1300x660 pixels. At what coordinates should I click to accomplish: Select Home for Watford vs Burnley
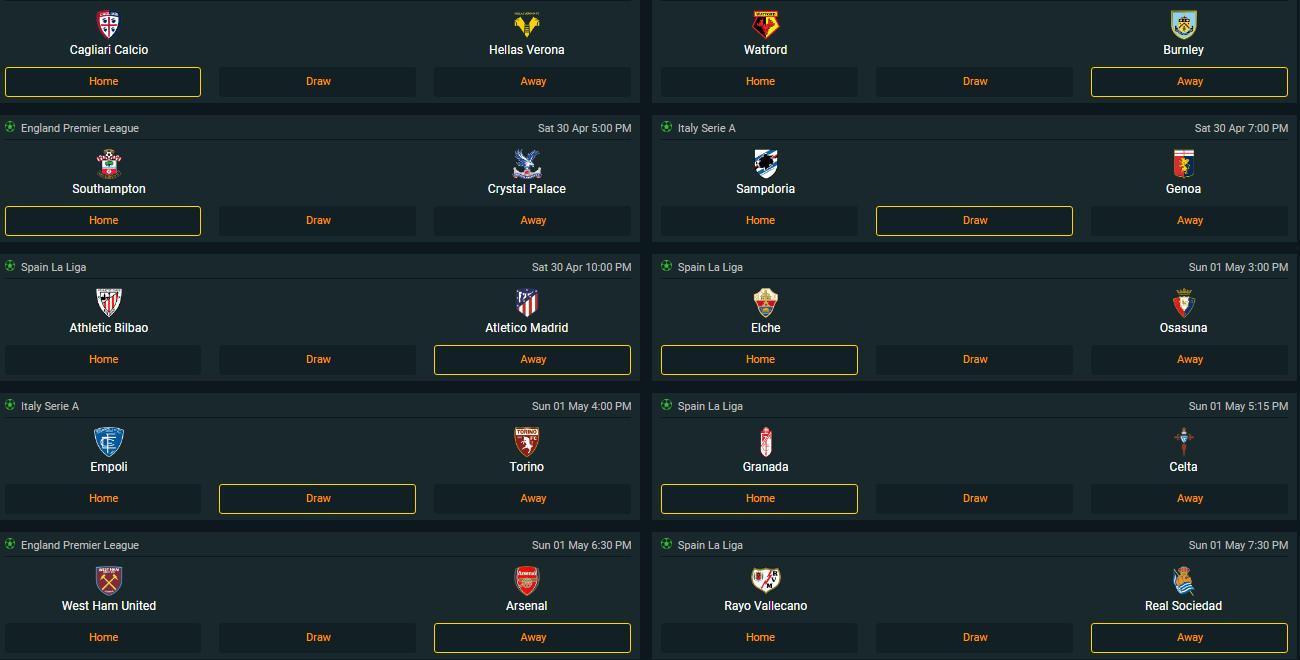[760, 82]
